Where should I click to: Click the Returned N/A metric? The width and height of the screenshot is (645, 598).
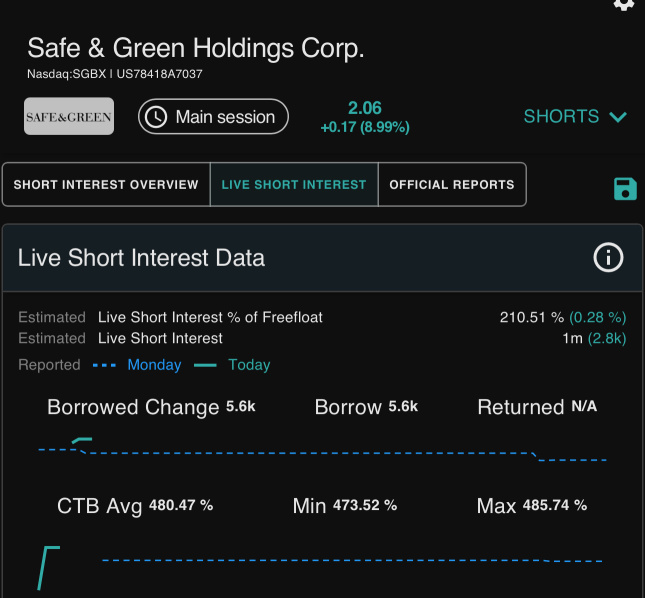point(537,407)
